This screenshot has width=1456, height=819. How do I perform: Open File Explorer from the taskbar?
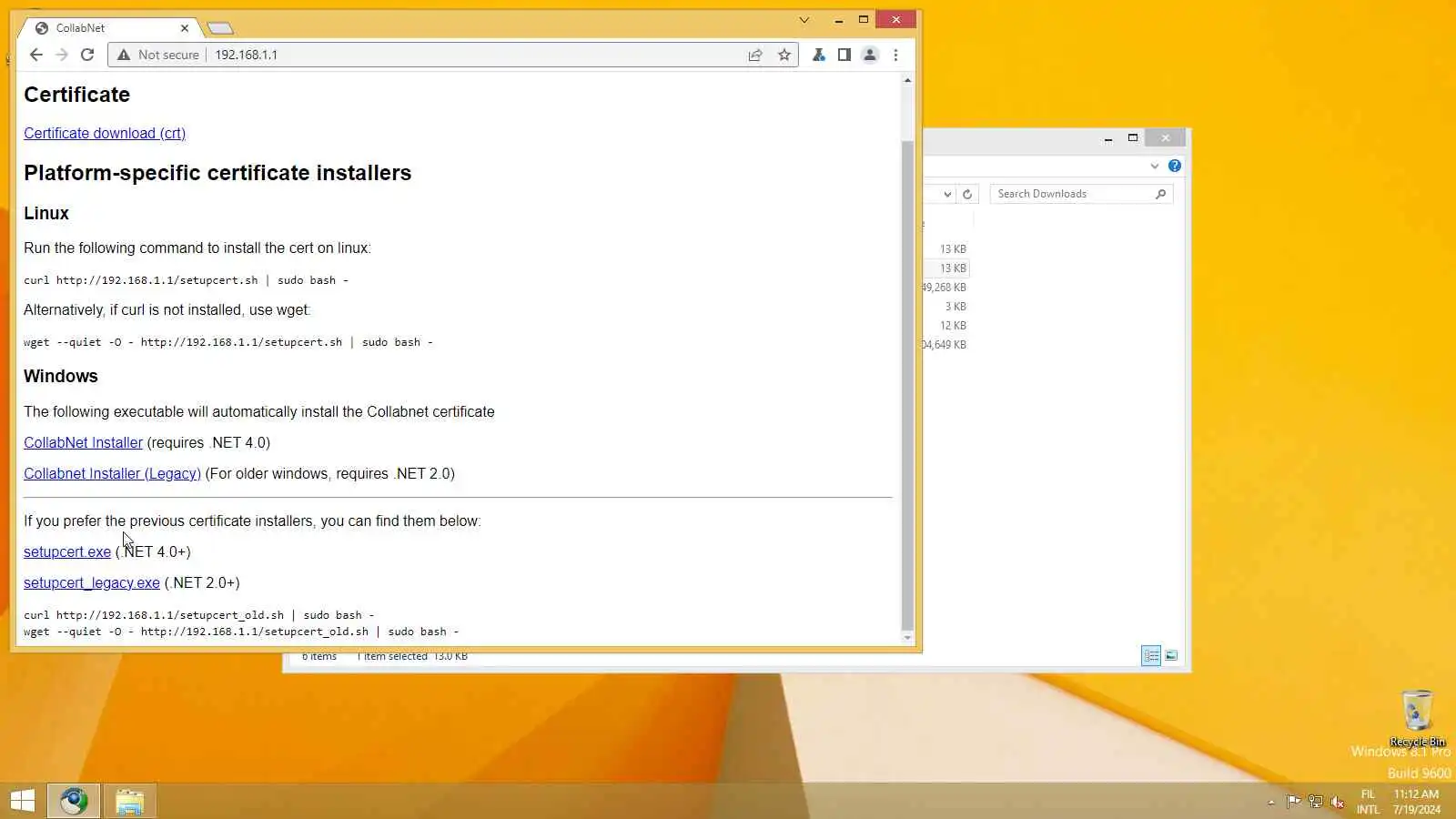click(x=129, y=801)
